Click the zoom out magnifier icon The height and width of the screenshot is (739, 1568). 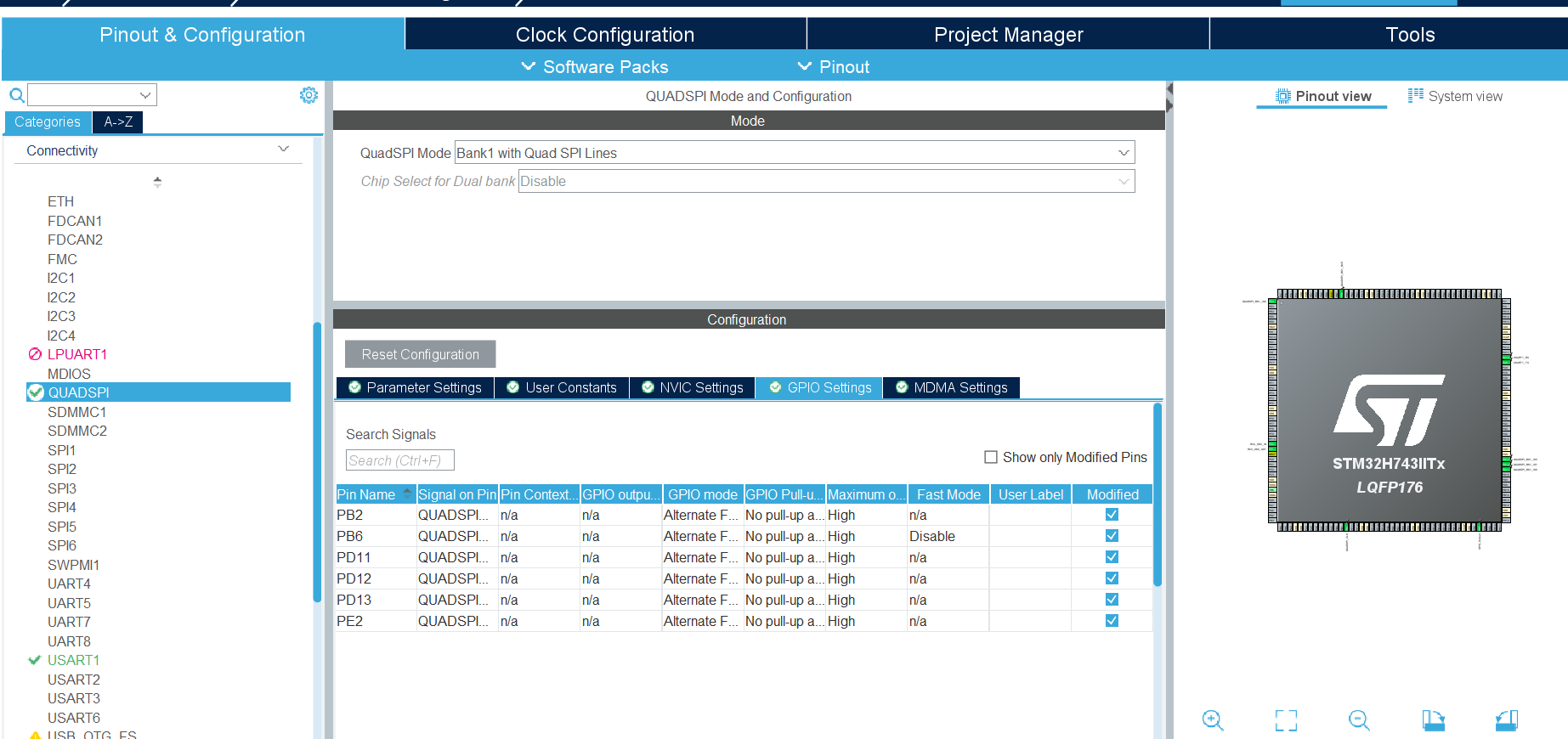tap(1359, 720)
